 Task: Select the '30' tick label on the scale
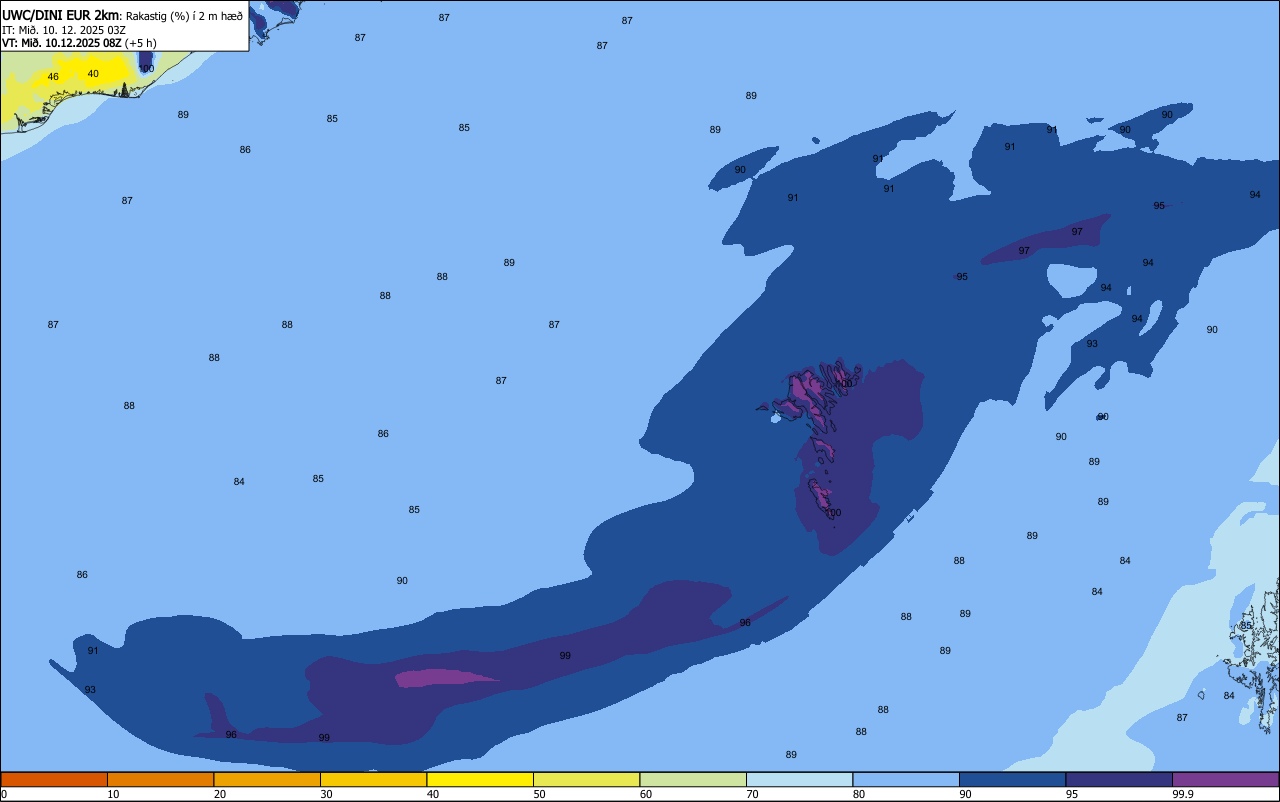tap(327, 794)
